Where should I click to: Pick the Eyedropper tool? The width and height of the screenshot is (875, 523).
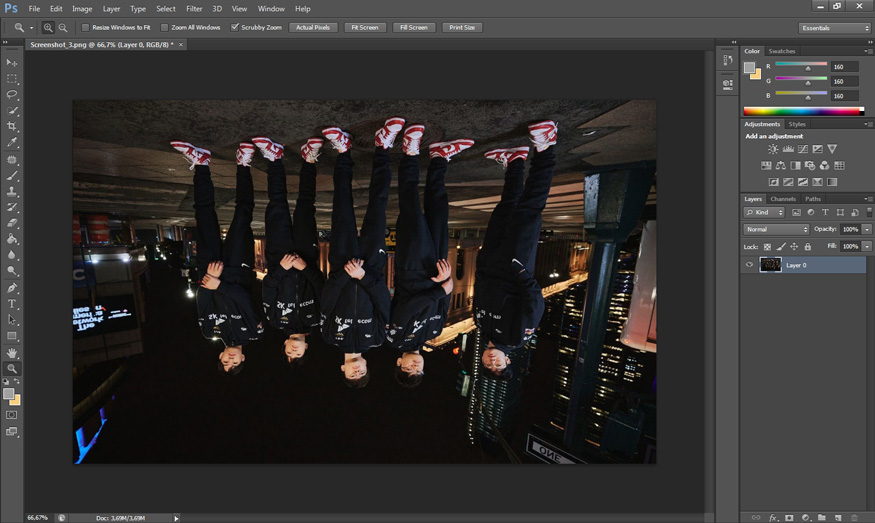click(12, 142)
